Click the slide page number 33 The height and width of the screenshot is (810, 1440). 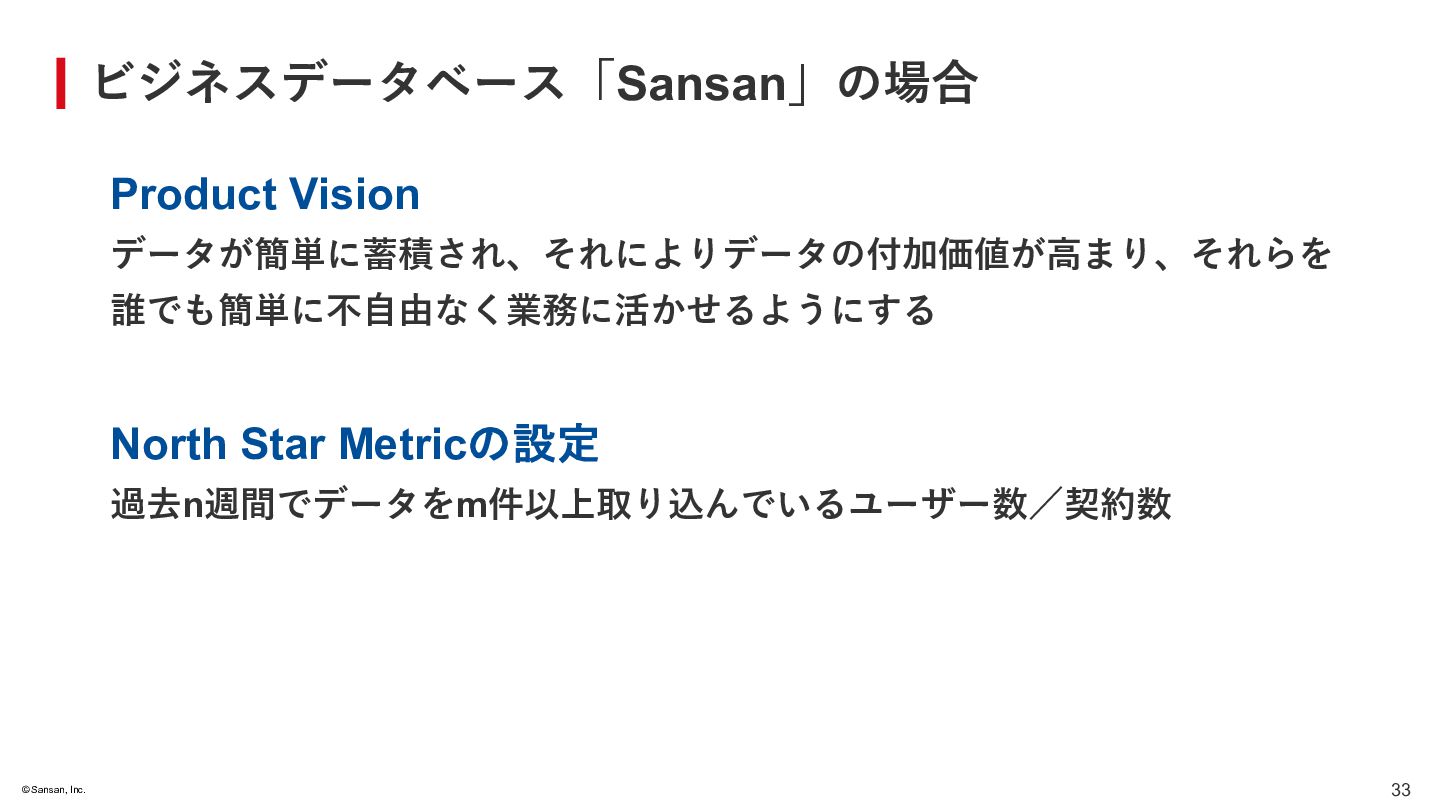tap(1400, 790)
